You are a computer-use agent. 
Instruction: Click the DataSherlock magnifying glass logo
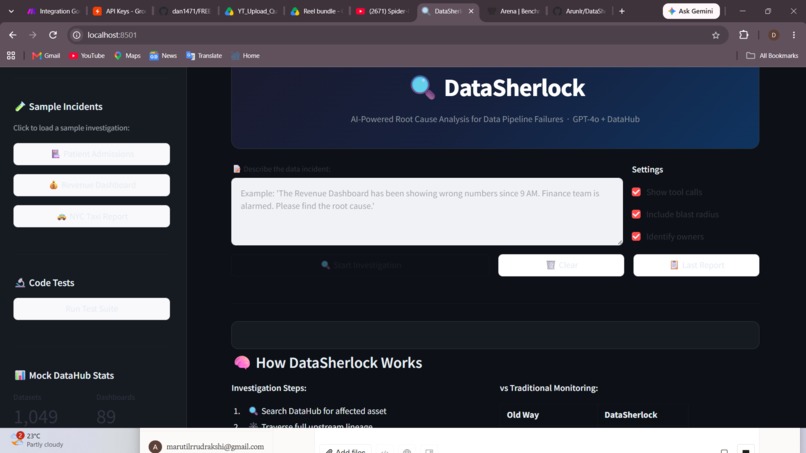423,87
